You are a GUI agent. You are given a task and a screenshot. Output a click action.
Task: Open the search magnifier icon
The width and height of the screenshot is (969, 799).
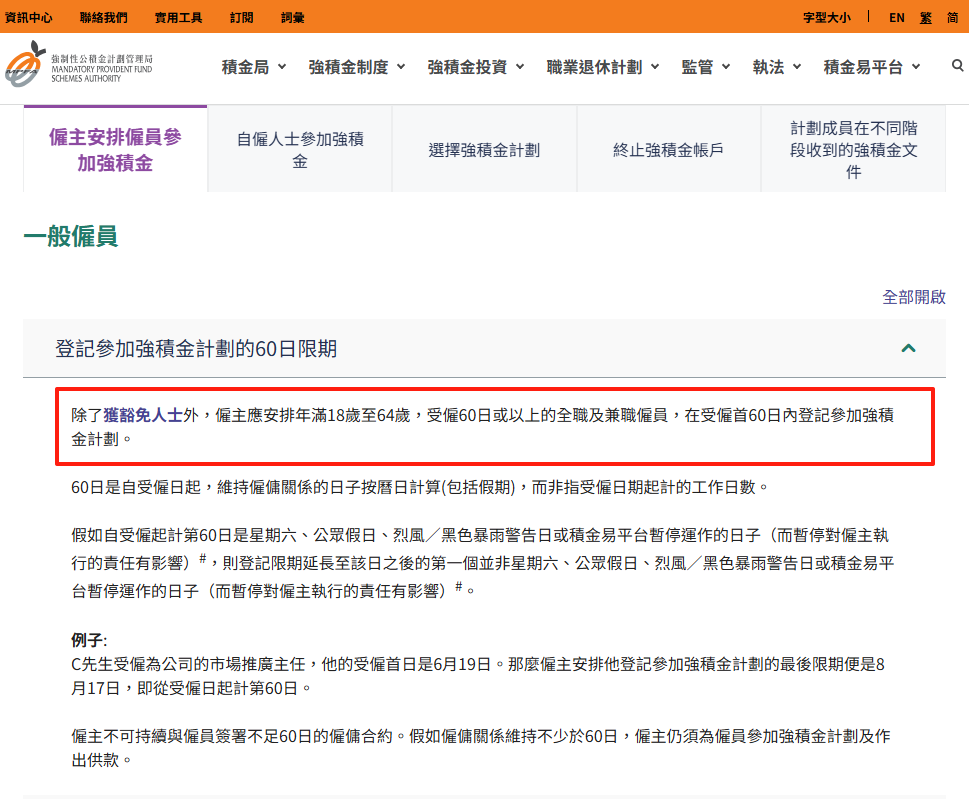[x=958, y=66]
